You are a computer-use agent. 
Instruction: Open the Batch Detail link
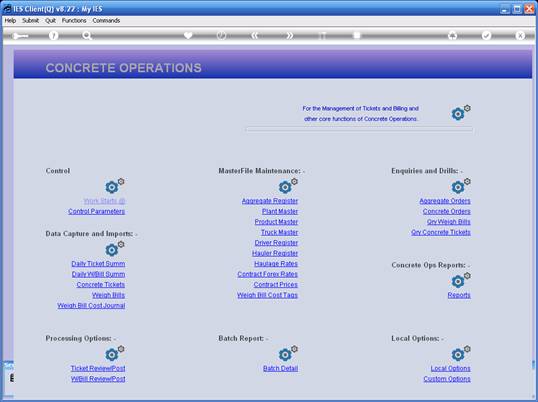click(280, 368)
